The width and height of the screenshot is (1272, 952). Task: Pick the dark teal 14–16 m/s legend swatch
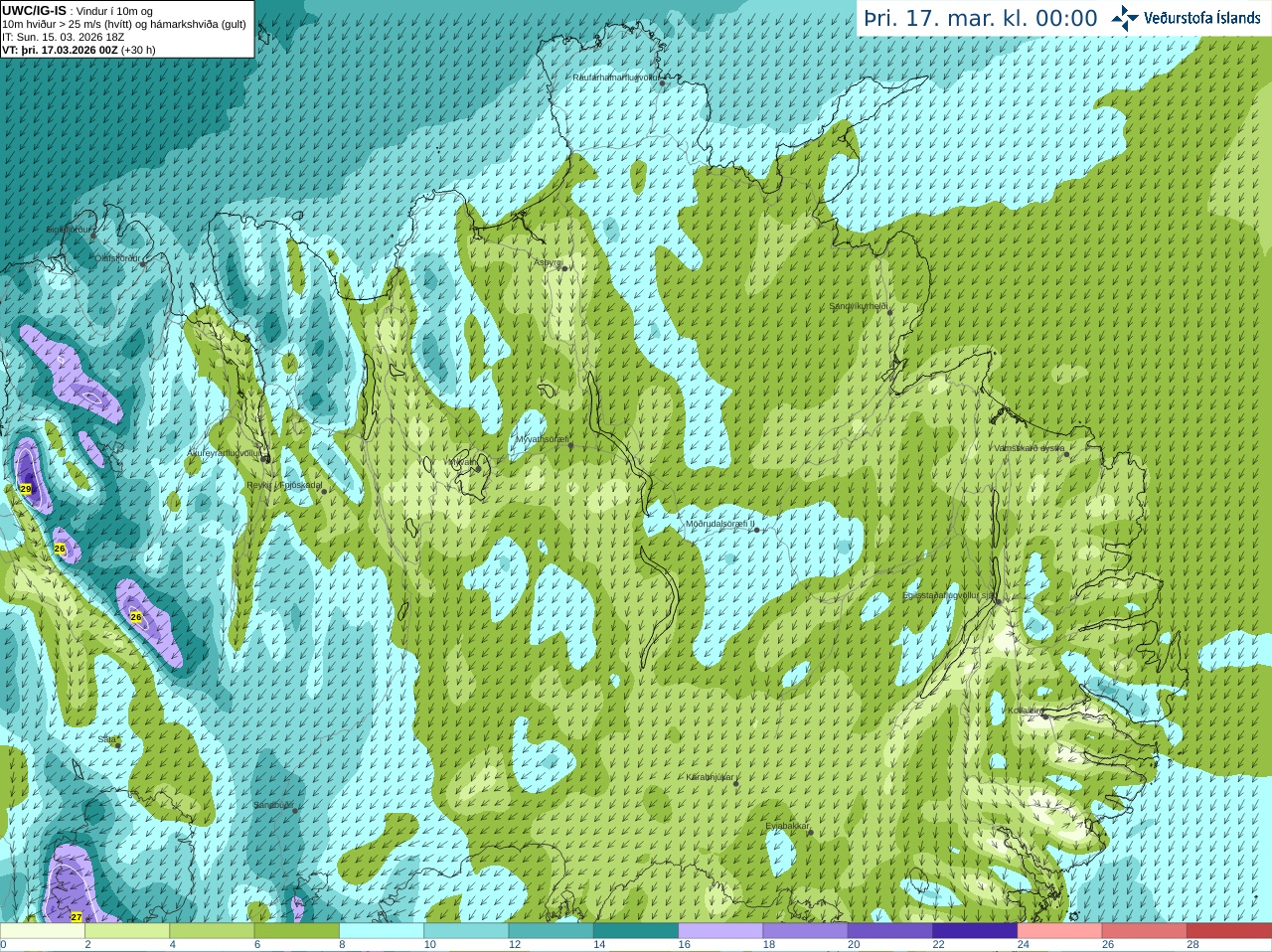point(636,931)
